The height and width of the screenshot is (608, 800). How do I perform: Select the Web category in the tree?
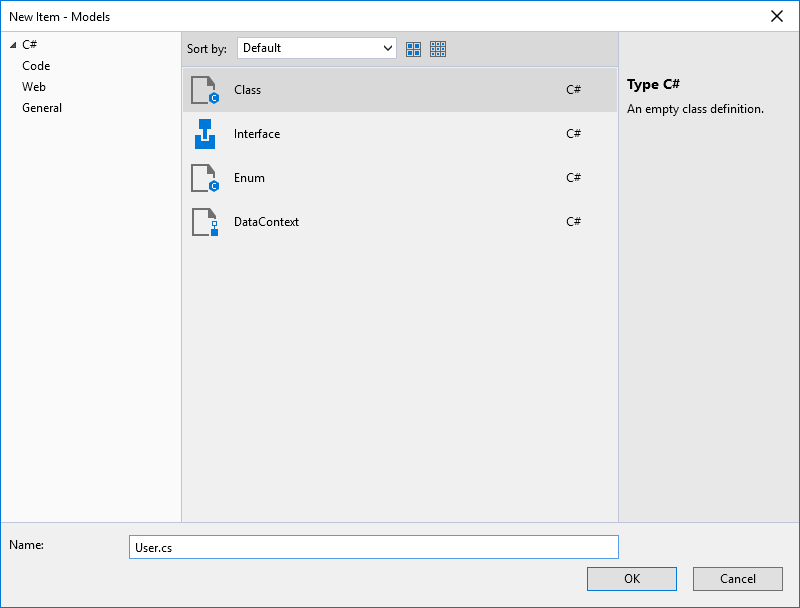click(34, 87)
